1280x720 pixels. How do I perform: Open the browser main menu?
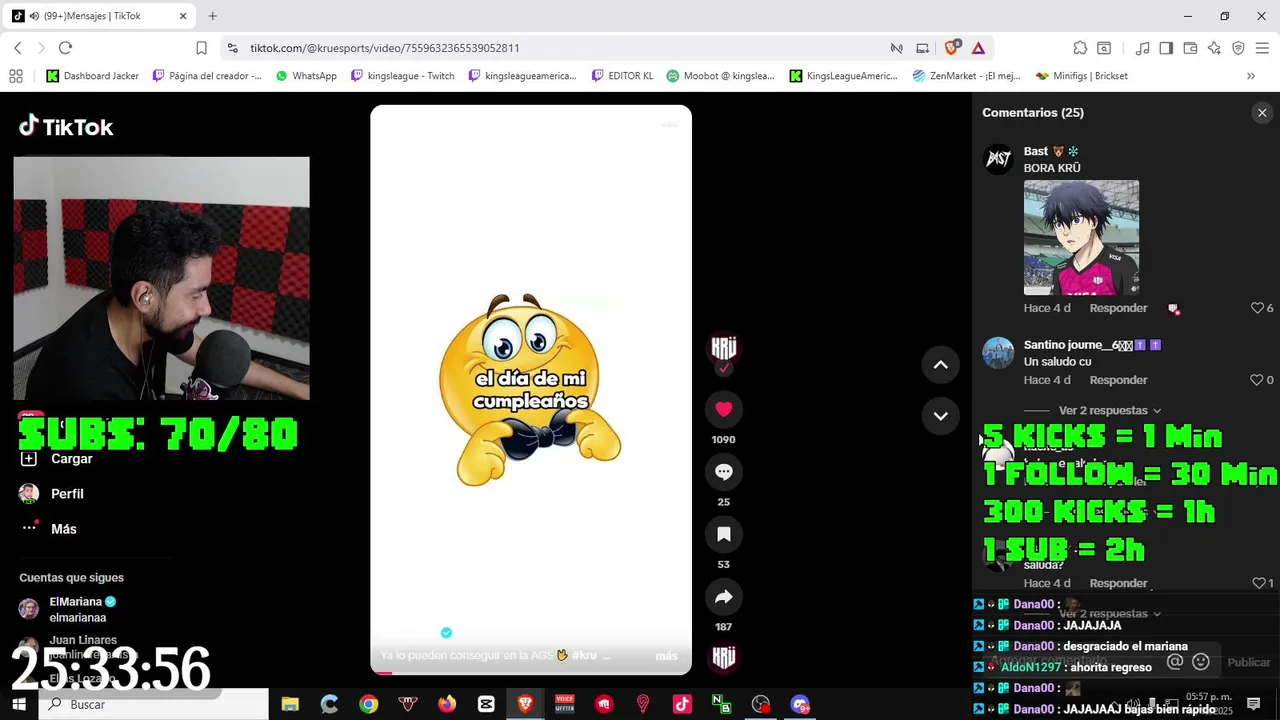tap(1262, 48)
